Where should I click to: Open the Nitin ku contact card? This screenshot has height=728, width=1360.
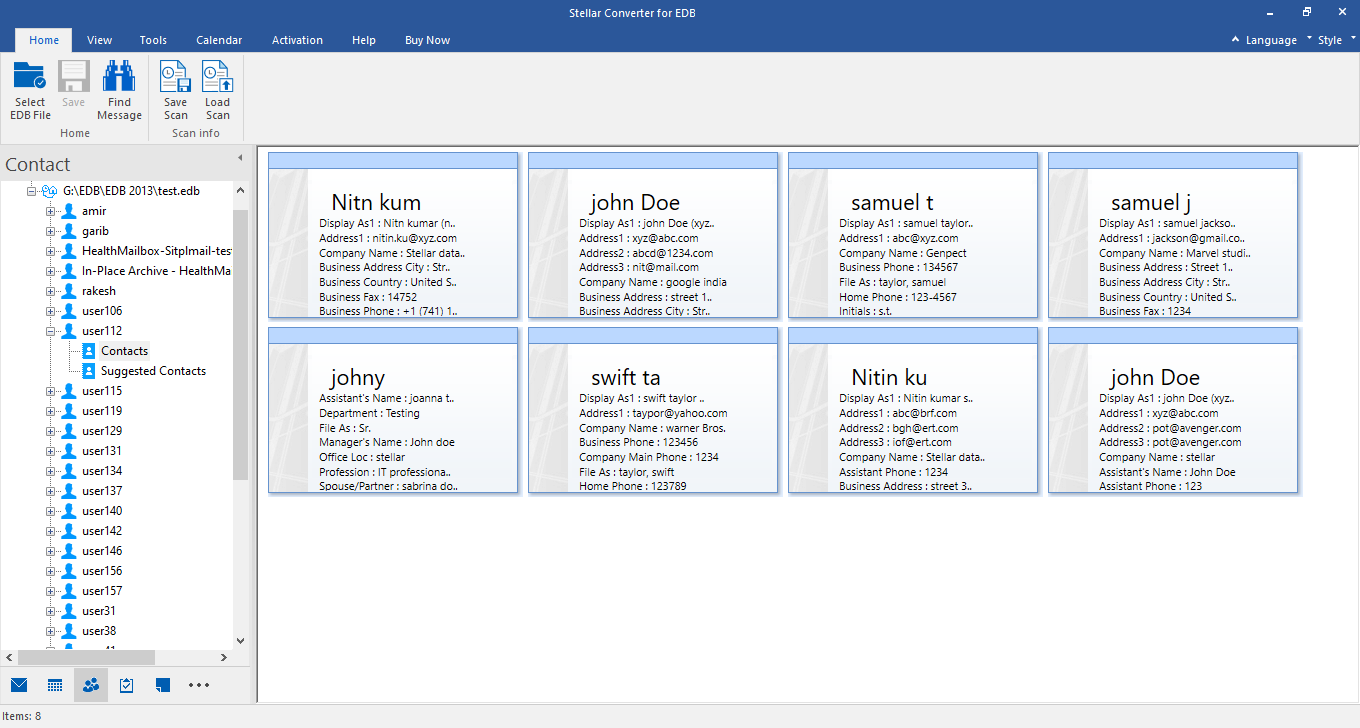913,410
